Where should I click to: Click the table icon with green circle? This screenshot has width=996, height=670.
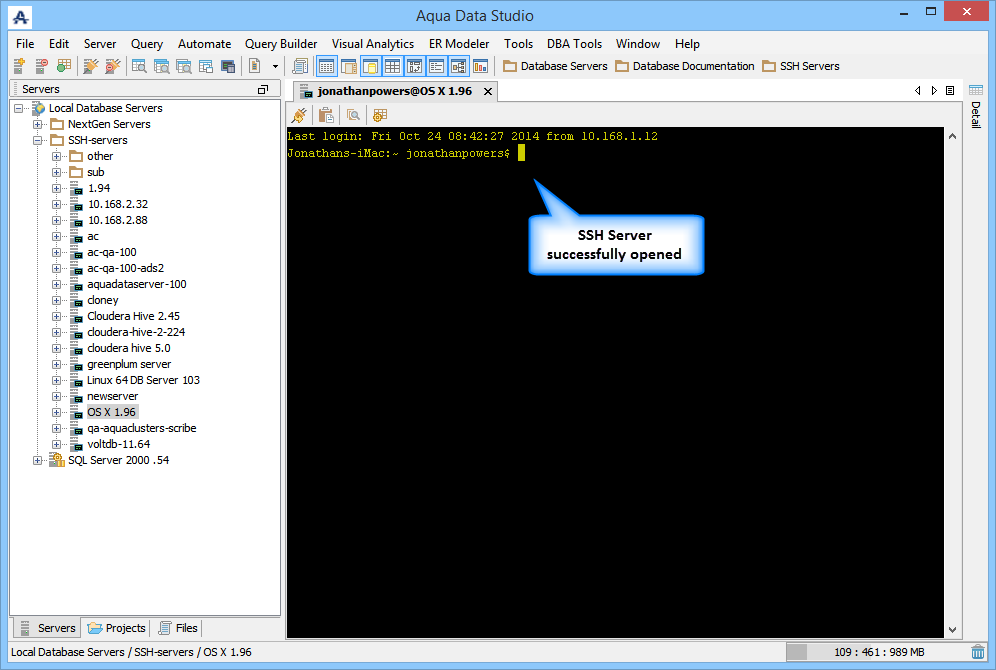(64, 66)
